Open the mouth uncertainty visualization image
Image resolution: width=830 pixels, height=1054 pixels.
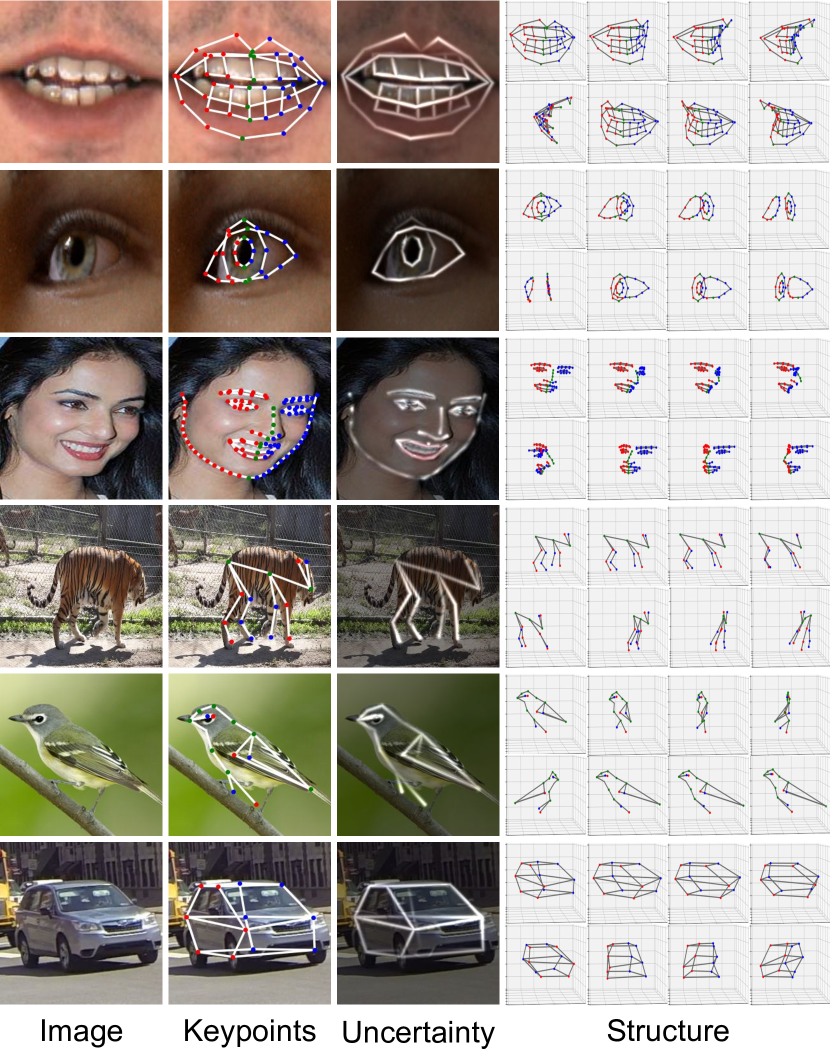418,81
